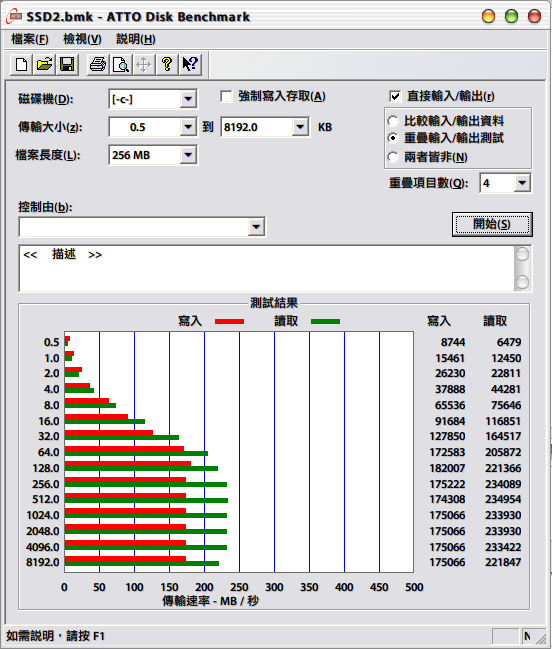553x649 pixels.
Task: Open the 檔案長度 dropdown showing 256 MB
Action: click(x=188, y=155)
